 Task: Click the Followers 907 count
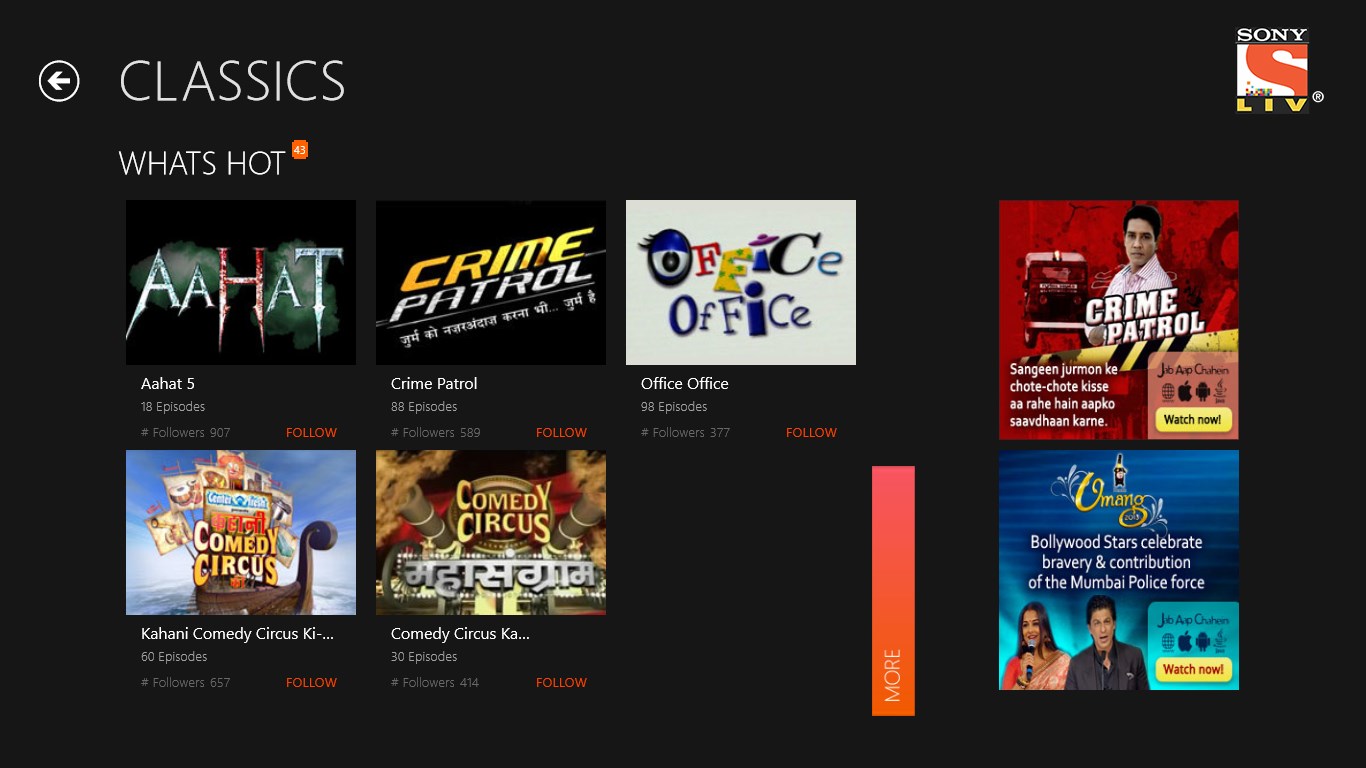[186, 433]
